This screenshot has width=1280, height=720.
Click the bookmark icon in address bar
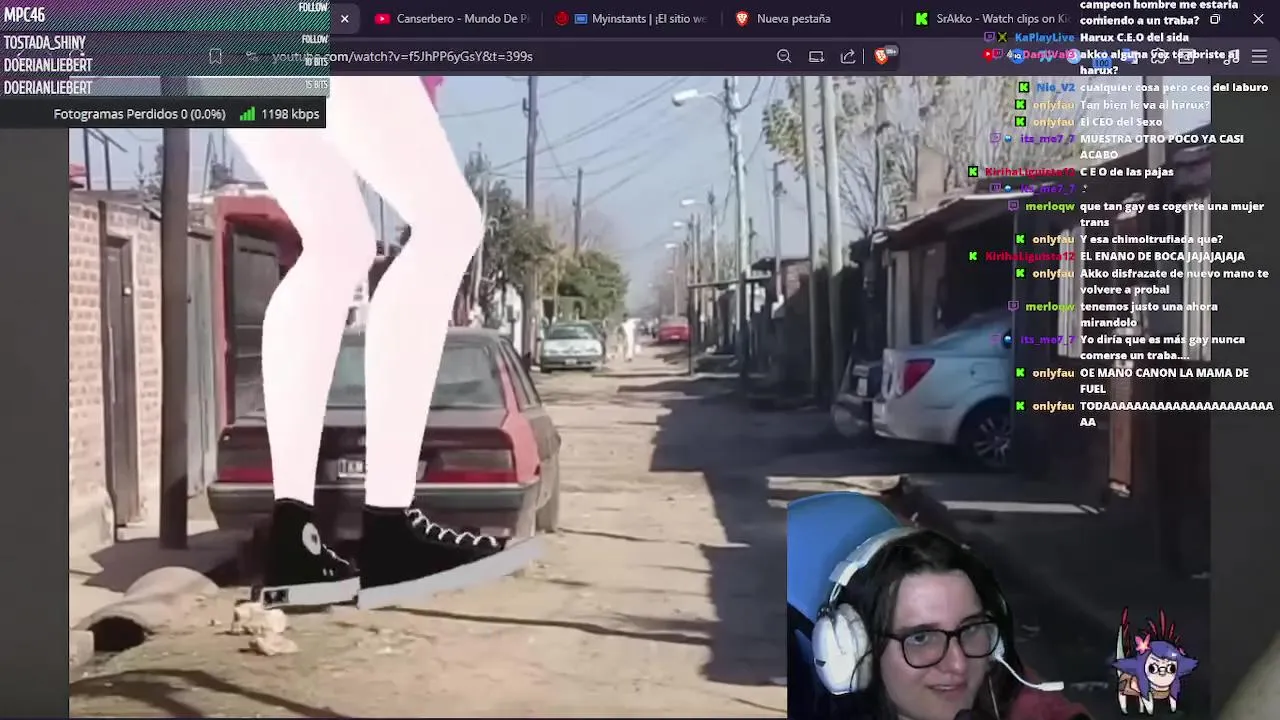pyautogui.click(x=215, y=56)
